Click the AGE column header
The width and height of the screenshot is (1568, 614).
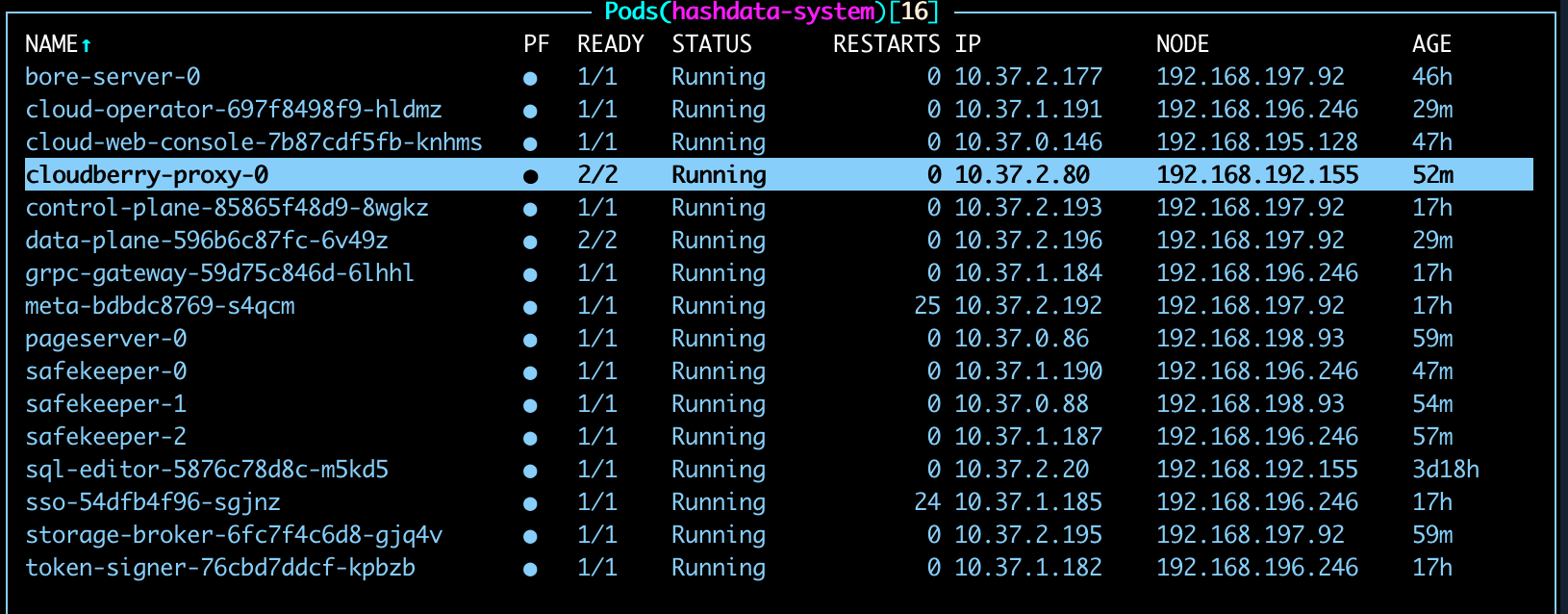(x=1430, y=44)
